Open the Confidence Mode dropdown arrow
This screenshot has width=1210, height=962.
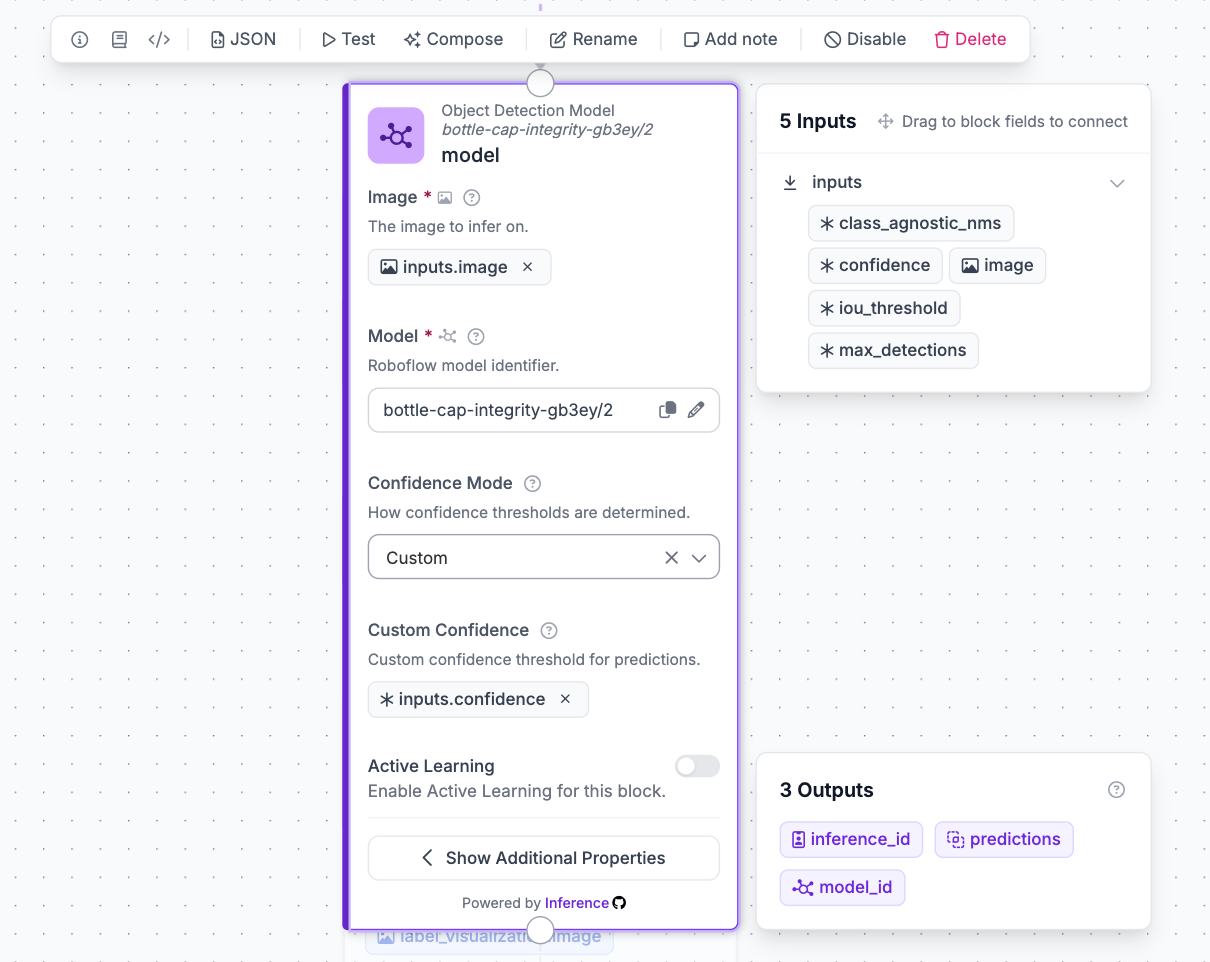coord(699,558)
